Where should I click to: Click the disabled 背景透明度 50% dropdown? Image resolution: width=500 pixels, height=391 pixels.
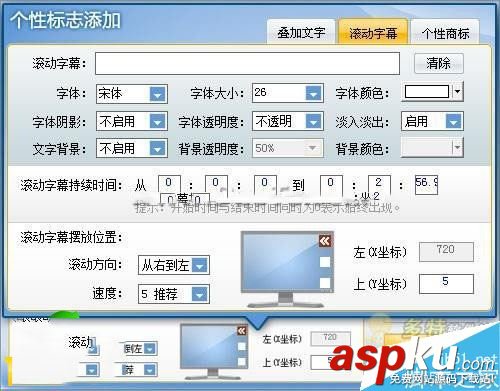[x=288, y=148]
